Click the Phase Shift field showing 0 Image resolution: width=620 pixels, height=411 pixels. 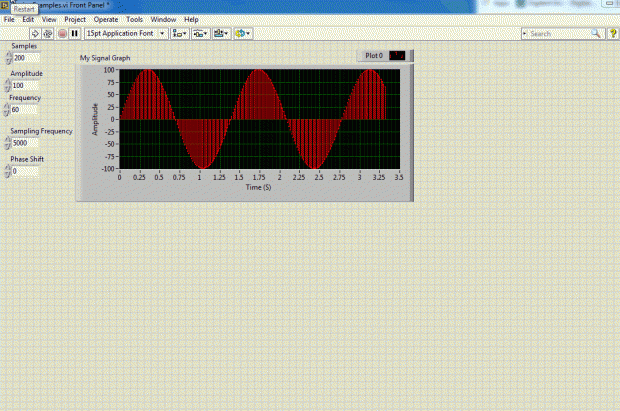pos(25,171)
